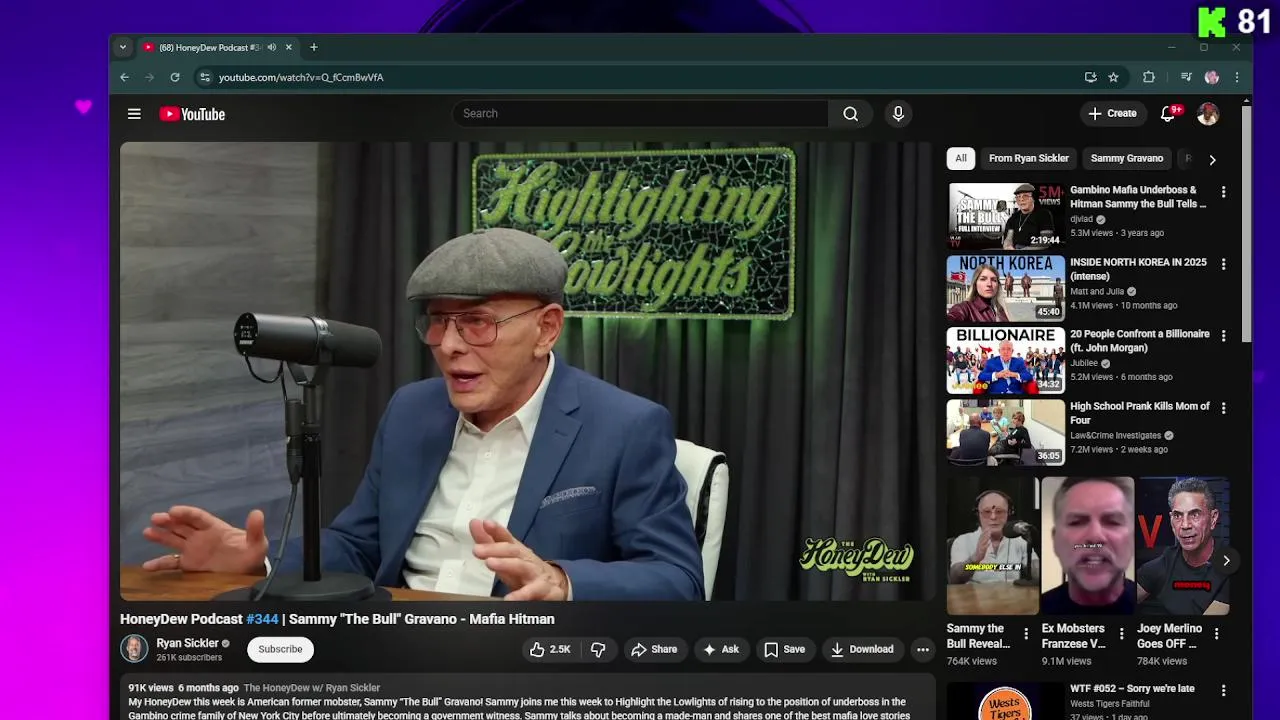This screenshot has height=720, width=1280.
Task: Go to YouTube home via logo
Action: (x=192, y=114)
